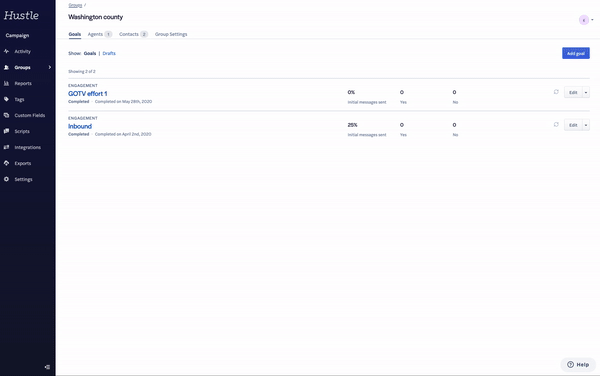Open Reports in the sidebar
Screen dimensions: 600x376
pyautogui.click(x=23, y=83)
